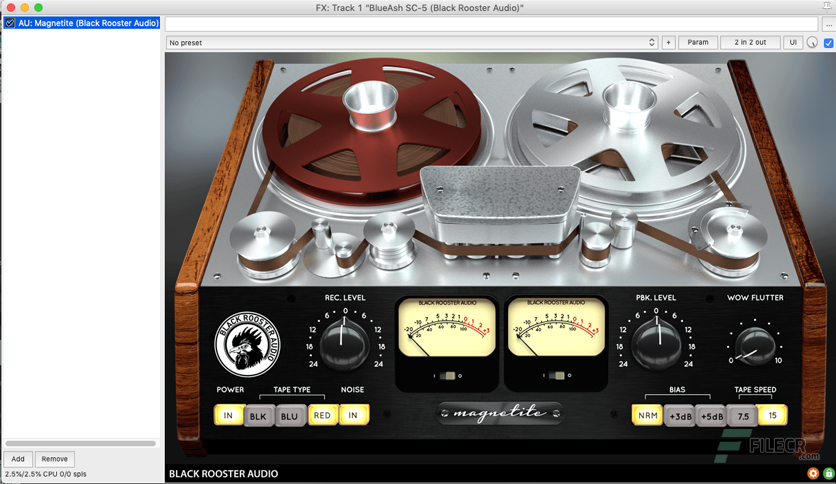Toggle the plugin bypass checkbox at top right
836x484 pixels.
[x=829, y=43]
